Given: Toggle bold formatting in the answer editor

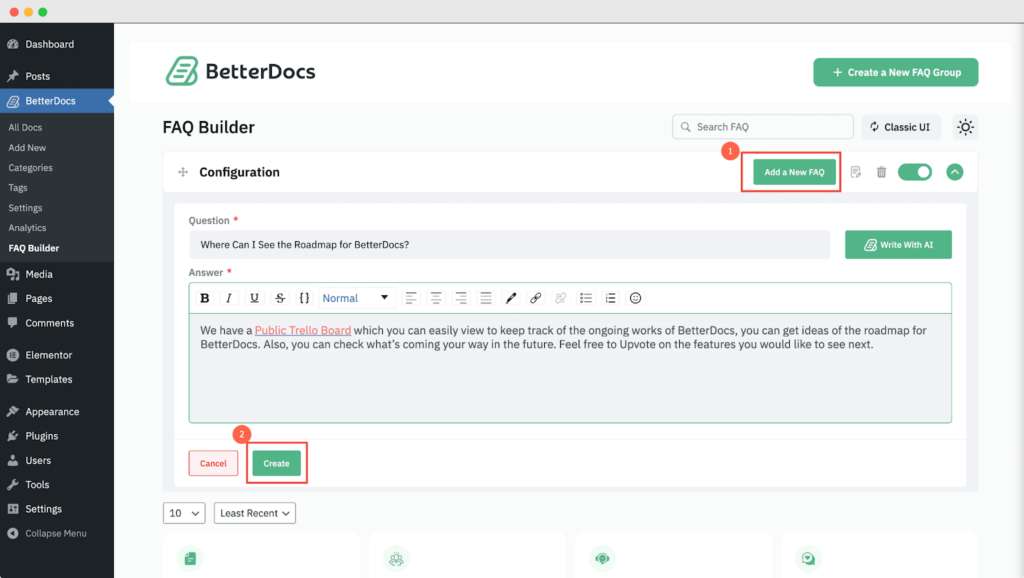Looking at the screenshot, I should click(x=204, y=297).
